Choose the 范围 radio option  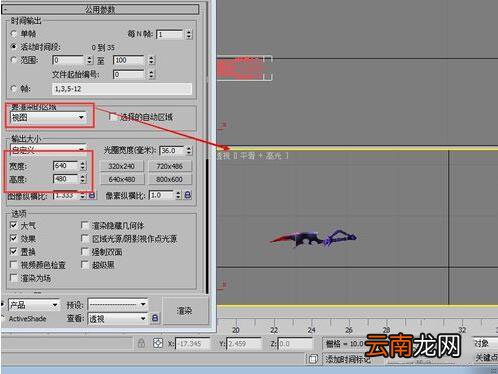(14, 60)
